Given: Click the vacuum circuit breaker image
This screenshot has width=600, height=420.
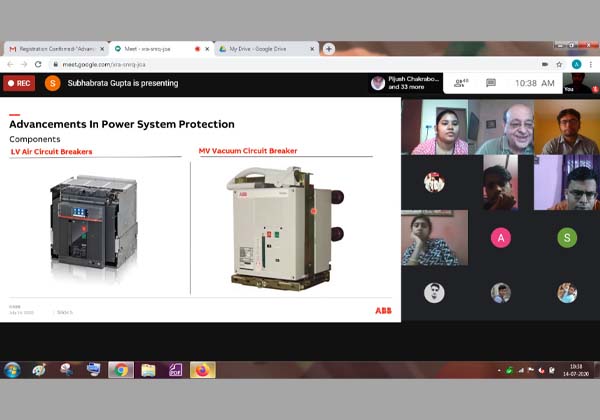Looking at the screenshot, I should [x=285, y=228].
